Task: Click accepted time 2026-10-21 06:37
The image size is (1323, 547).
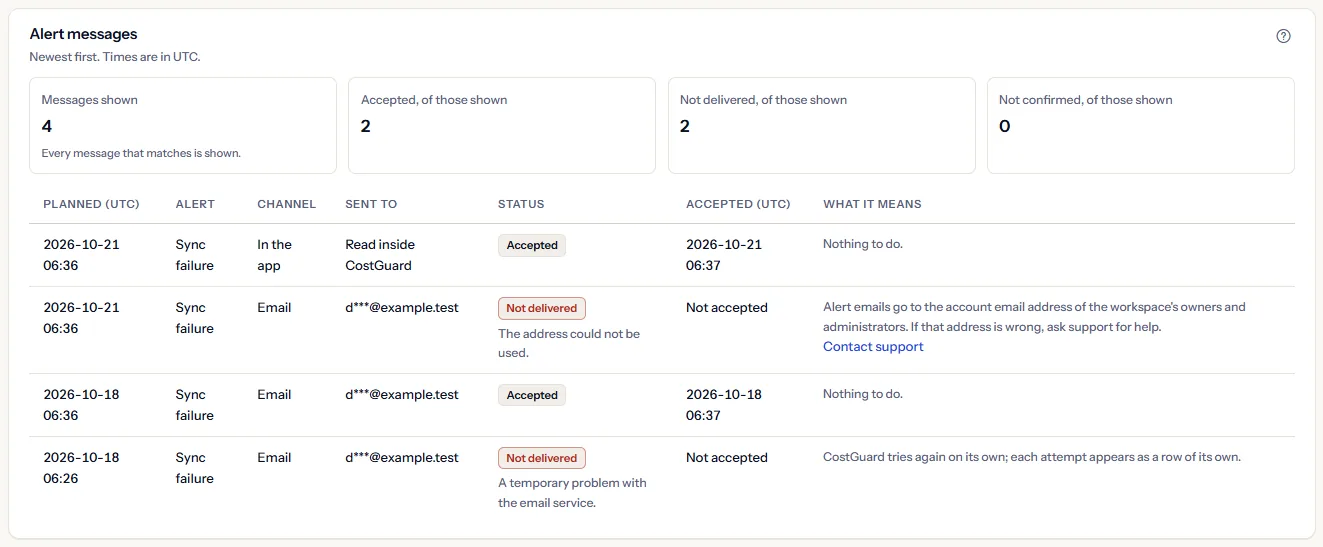Action: 724,255
